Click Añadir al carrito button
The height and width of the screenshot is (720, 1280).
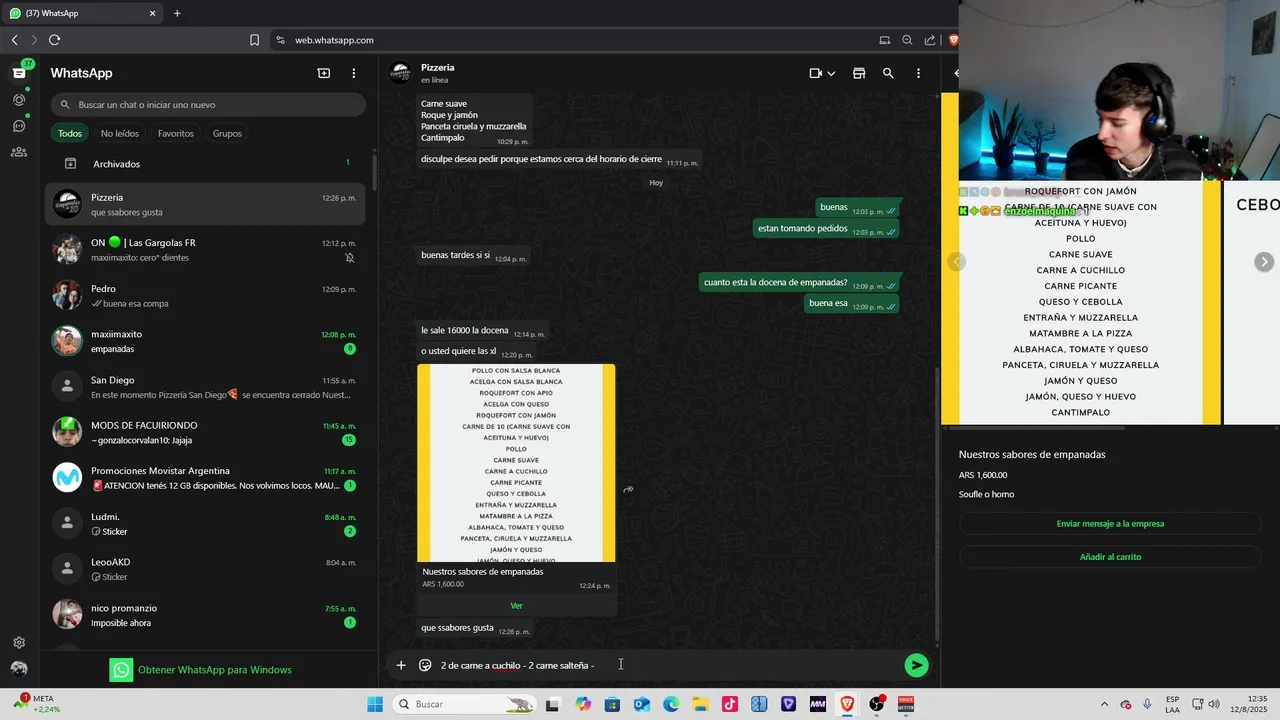point(1110,557)
